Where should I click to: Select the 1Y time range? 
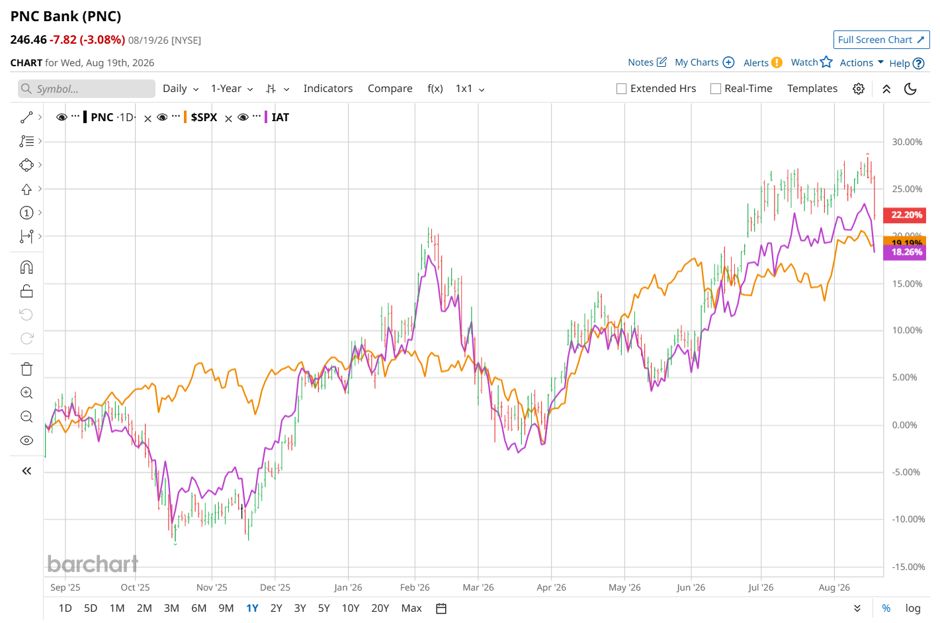(x=252, y=609)
